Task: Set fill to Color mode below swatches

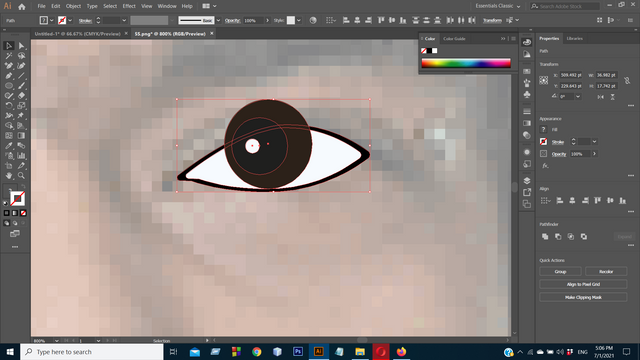Action: coord(7,213)
